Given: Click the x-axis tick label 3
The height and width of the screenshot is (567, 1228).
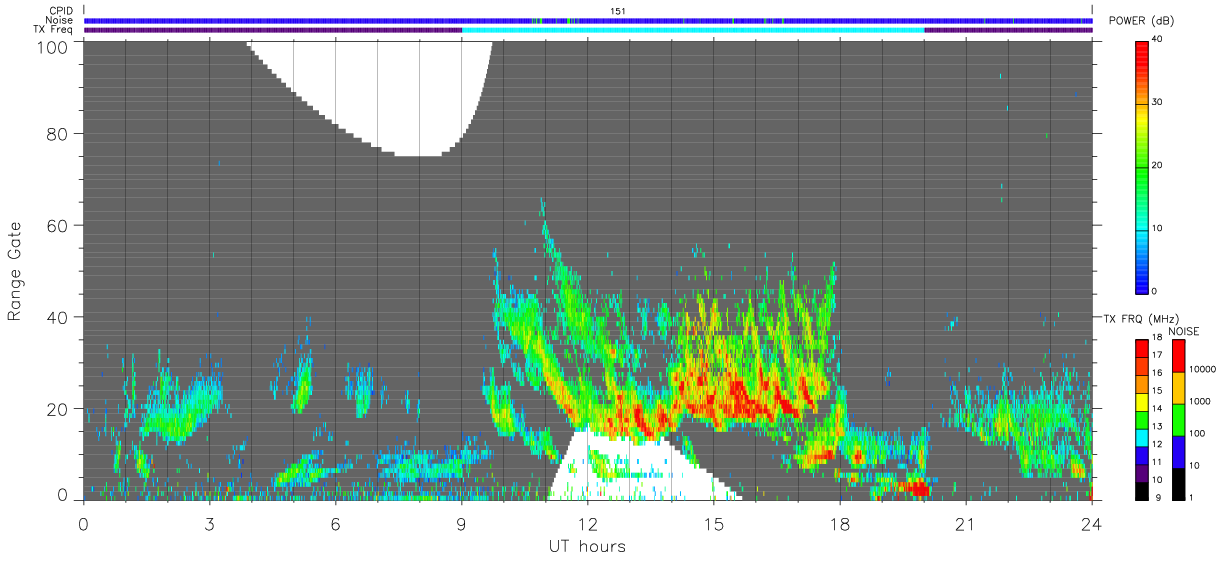Looking at the screenshot, I should tap(210, 524).
